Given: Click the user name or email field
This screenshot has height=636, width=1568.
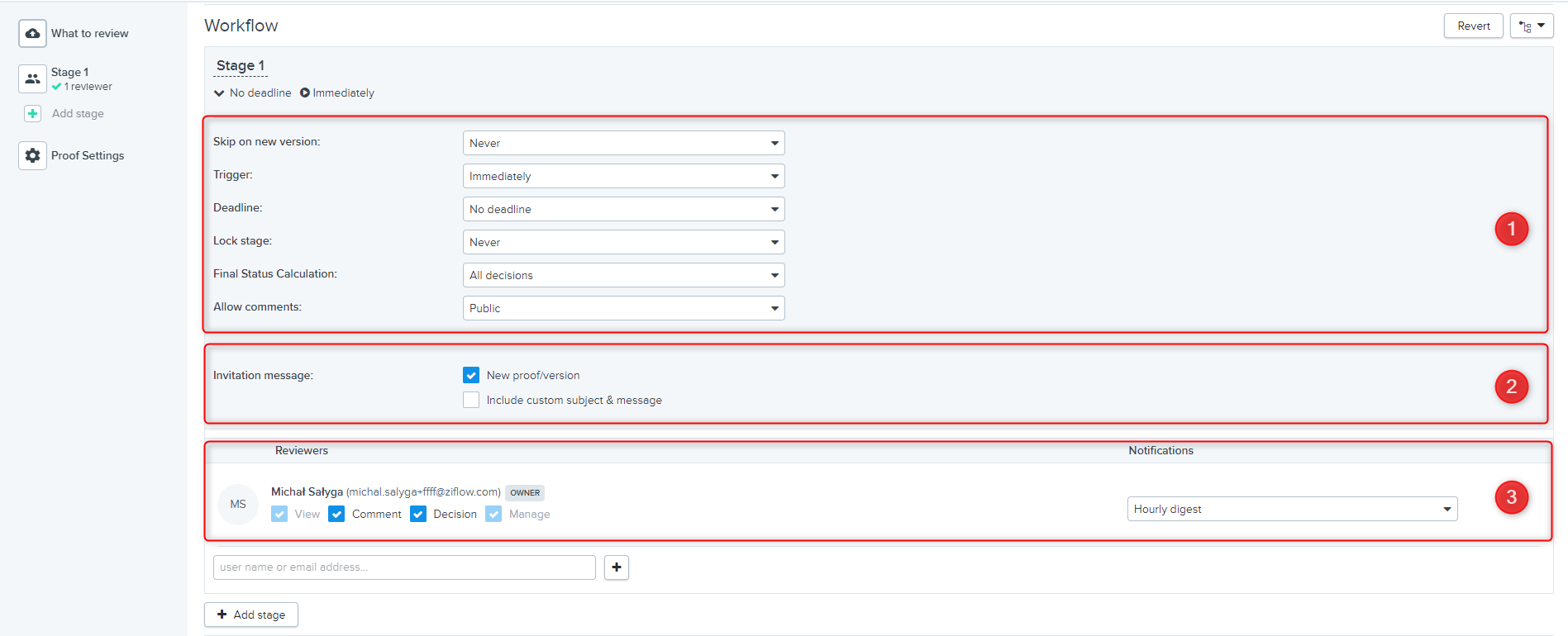Looking at the screenshot, I should click(x=404, y=567).
